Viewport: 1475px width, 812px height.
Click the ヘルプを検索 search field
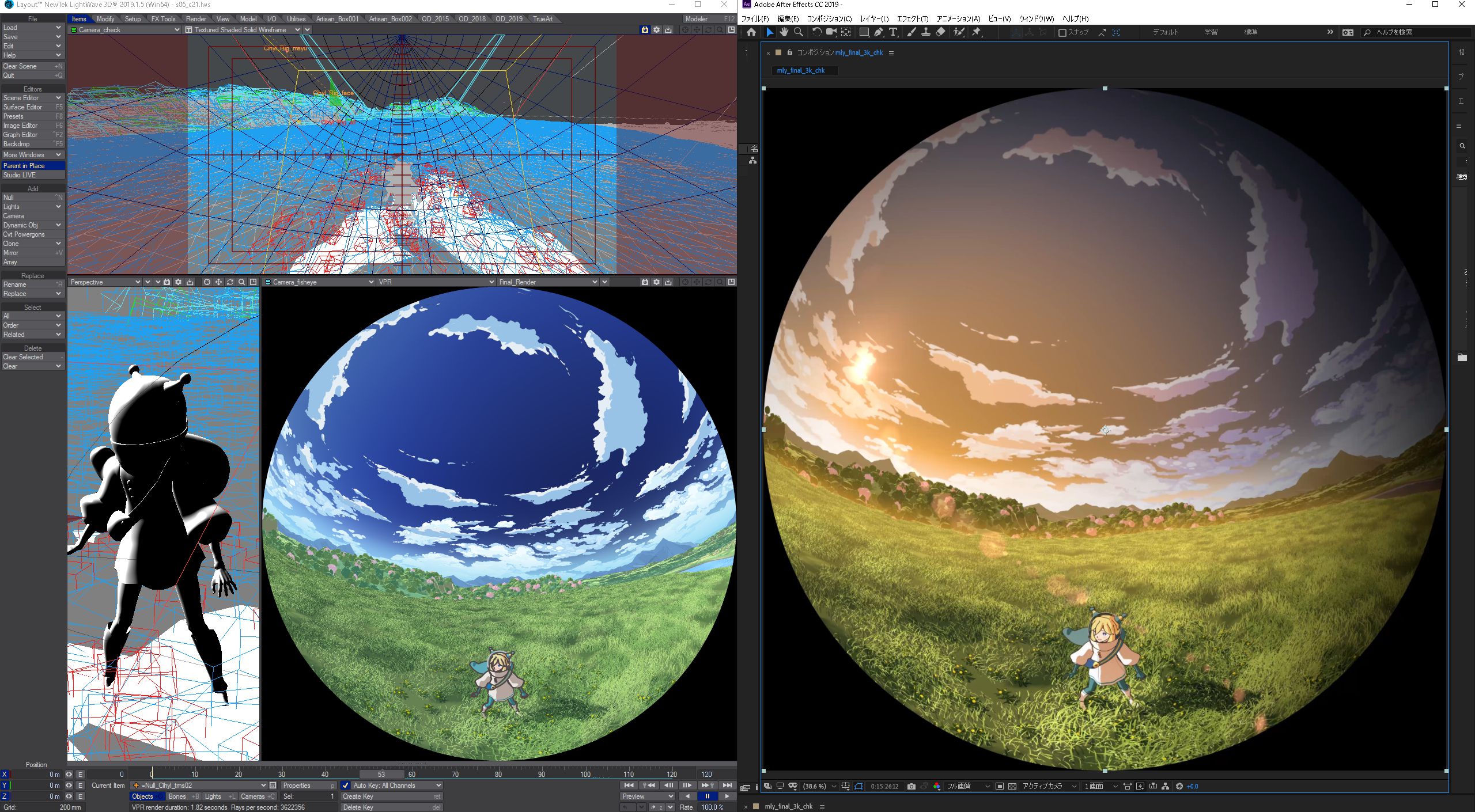click(x=1417, y=32)
